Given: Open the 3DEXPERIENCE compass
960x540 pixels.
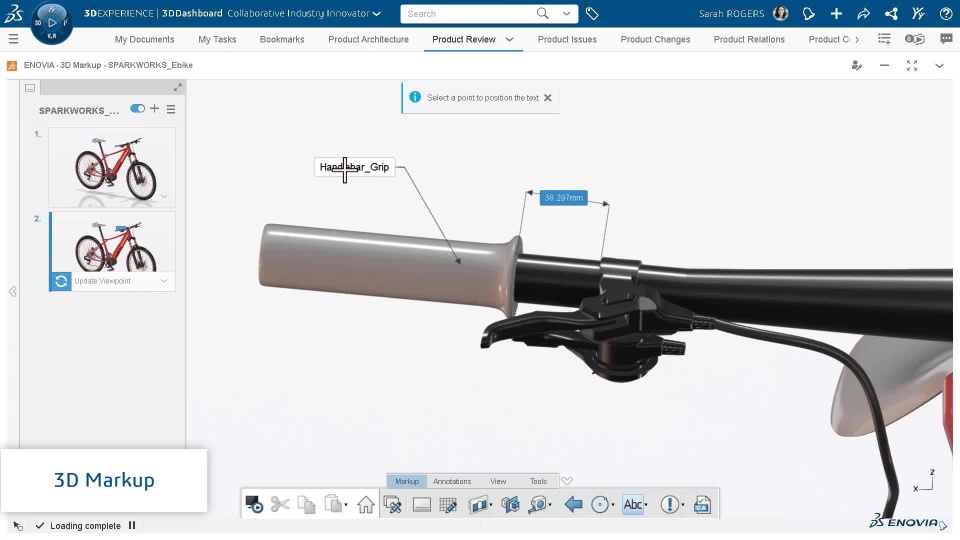Looking at the screenshot, I should tap(51, 23).
